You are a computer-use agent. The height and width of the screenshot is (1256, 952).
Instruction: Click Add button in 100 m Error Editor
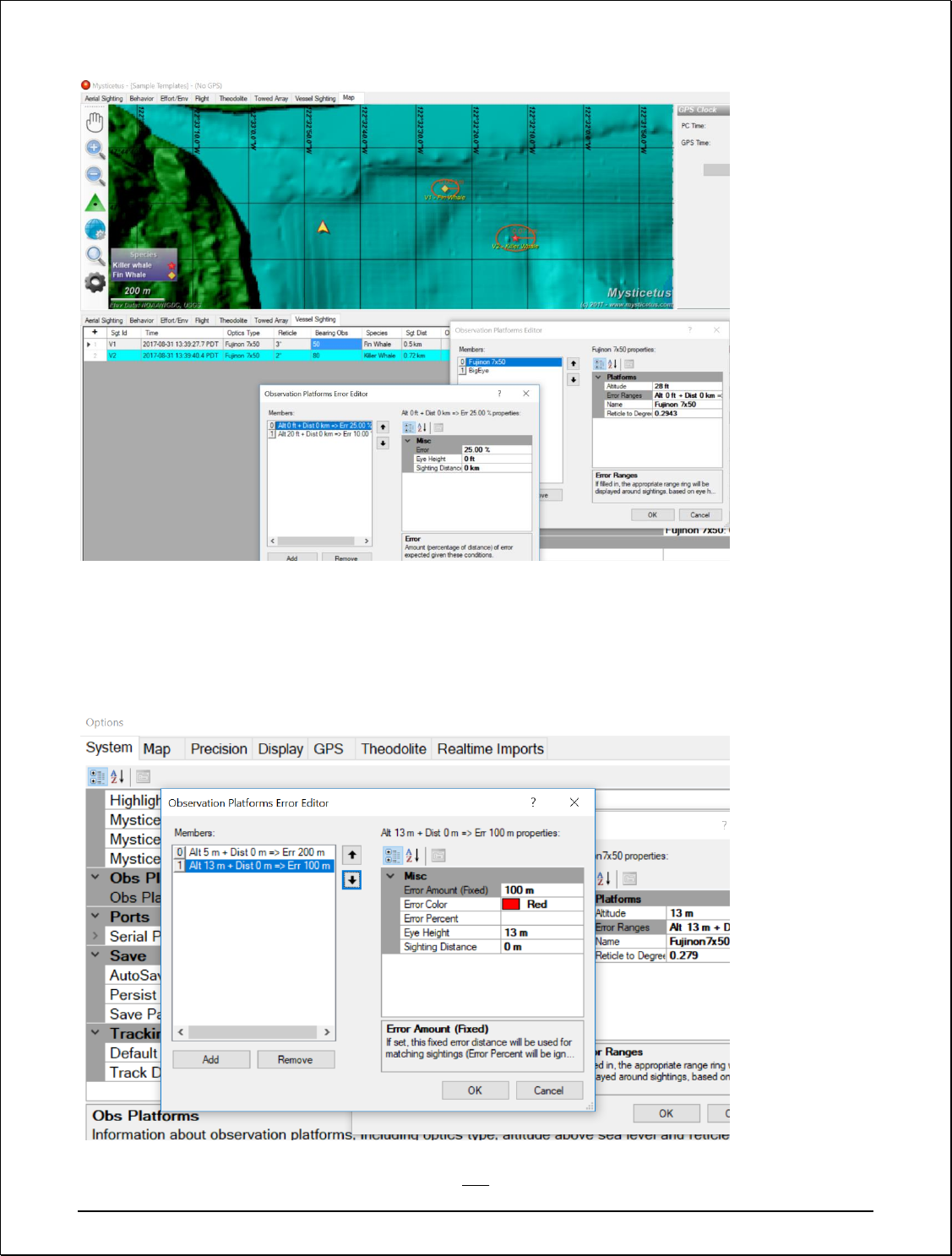tap(211, 1059)
